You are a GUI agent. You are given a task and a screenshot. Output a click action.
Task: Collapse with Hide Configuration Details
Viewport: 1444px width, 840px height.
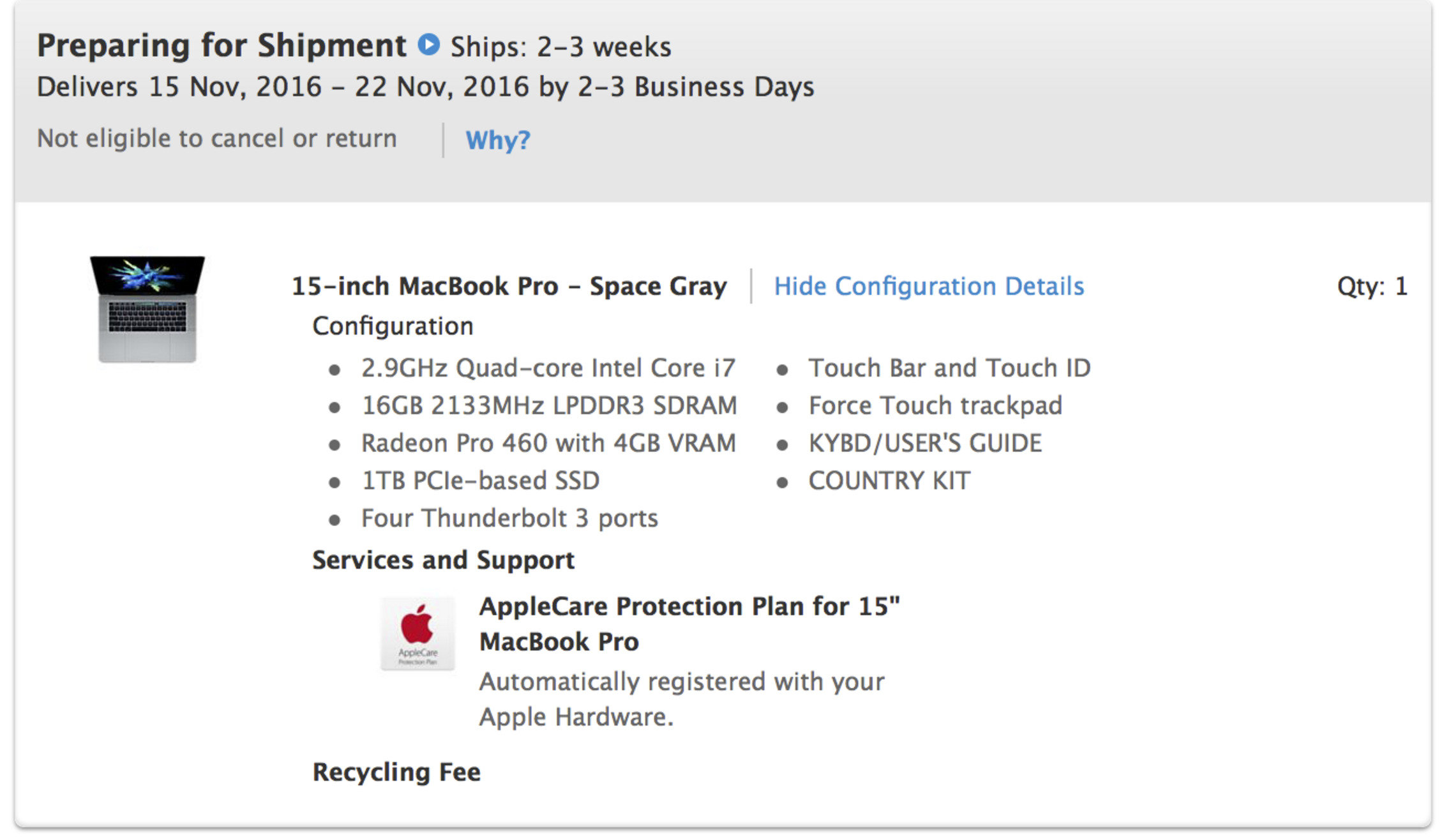pyautogui.click(x=928, y=286)
